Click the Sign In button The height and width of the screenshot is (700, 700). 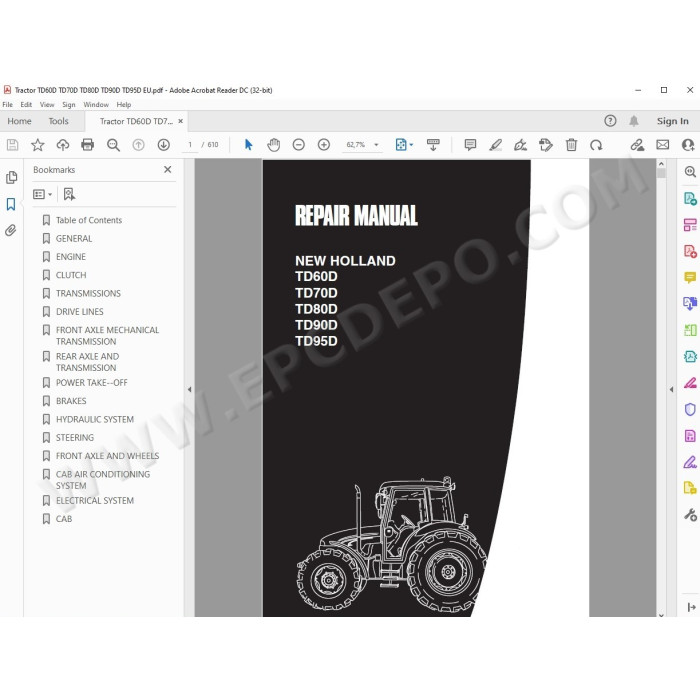(672, 121)
